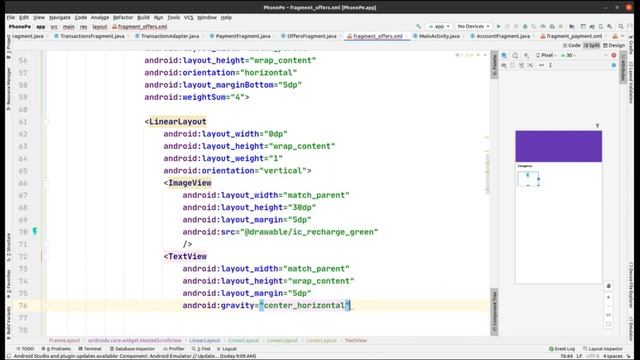This screenshot has width=640, height=360.
Task: Collapse the LinearLayout fold on line 61
Action: [x=46, y=122]
